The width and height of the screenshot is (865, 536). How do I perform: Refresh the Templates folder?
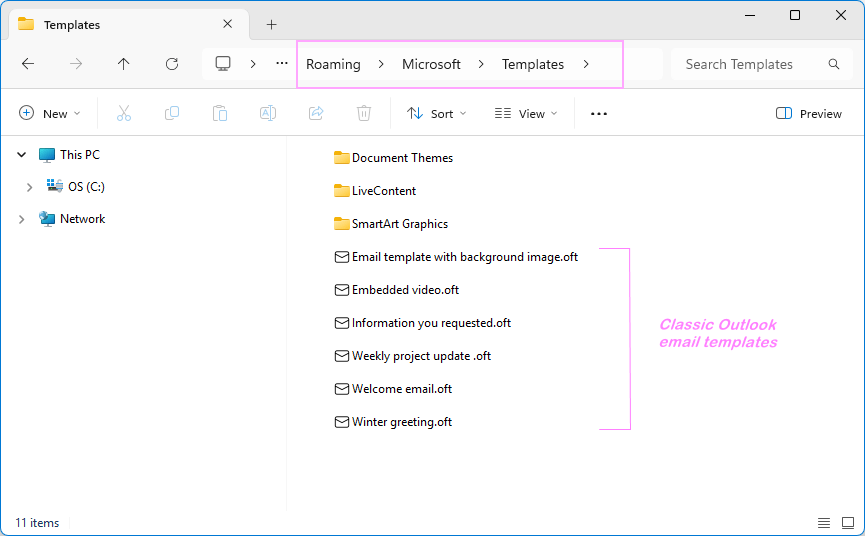coord(172,64)
